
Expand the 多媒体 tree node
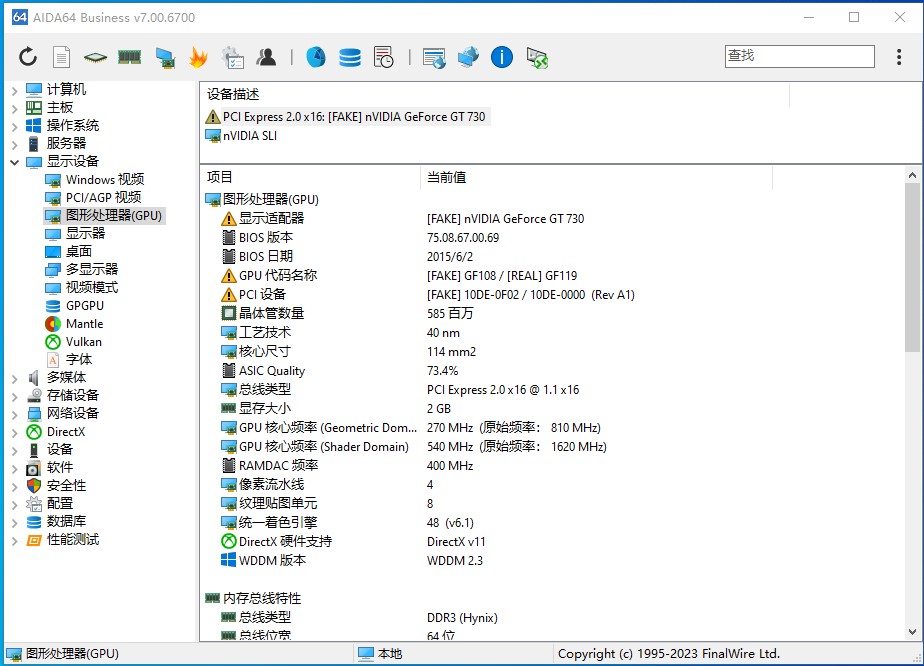(x=15, y=378)
